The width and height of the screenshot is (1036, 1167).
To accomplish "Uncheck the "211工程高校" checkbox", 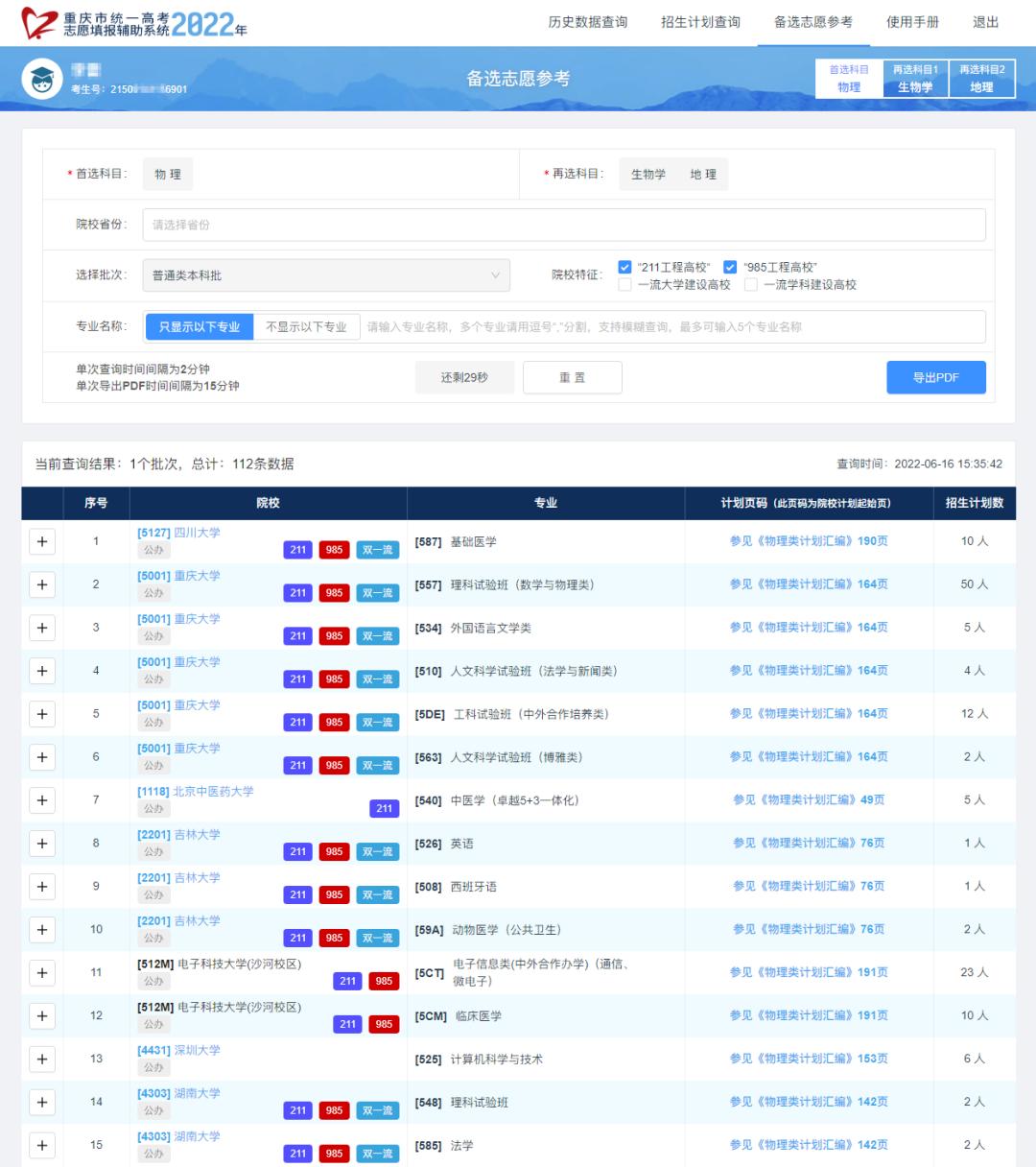I will coord(625,268).
